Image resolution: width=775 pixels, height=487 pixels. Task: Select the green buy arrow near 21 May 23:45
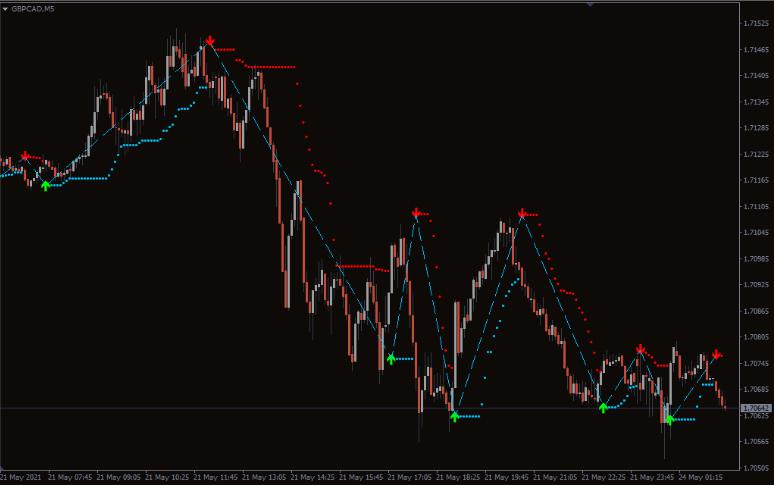click(x=670, y=420)
